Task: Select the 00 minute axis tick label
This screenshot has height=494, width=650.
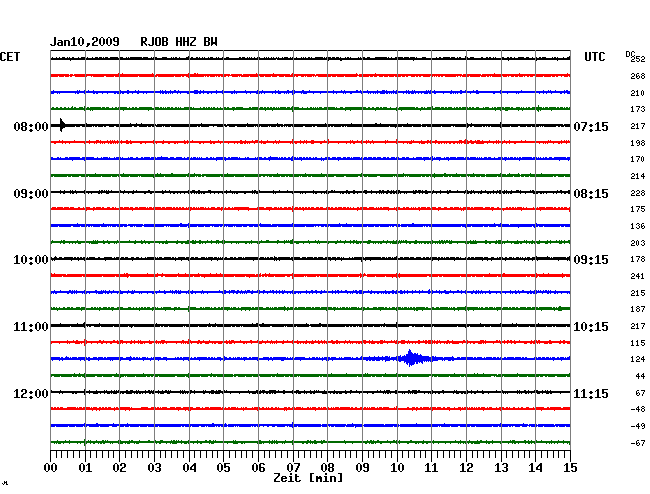Action: [x=50, y=468]
